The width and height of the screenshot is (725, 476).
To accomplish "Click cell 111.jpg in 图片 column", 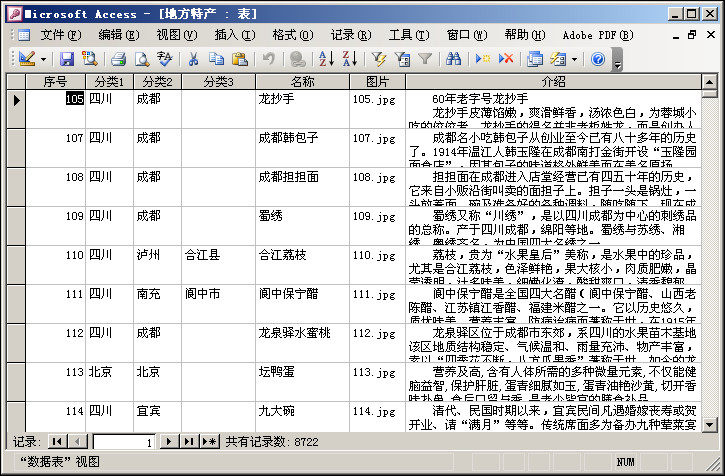I will coord(377,304).
